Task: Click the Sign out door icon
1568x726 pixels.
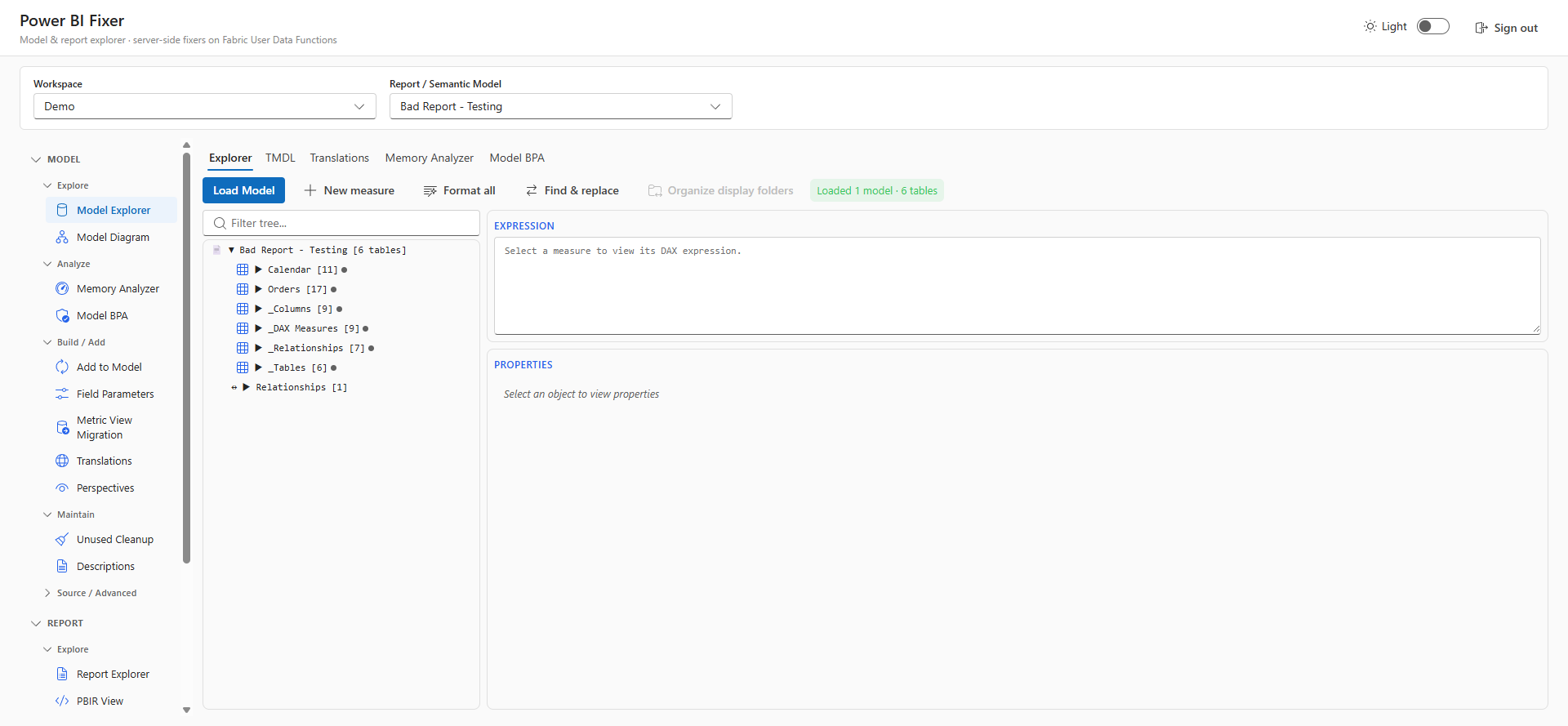Action: (x=1481, y=28)
